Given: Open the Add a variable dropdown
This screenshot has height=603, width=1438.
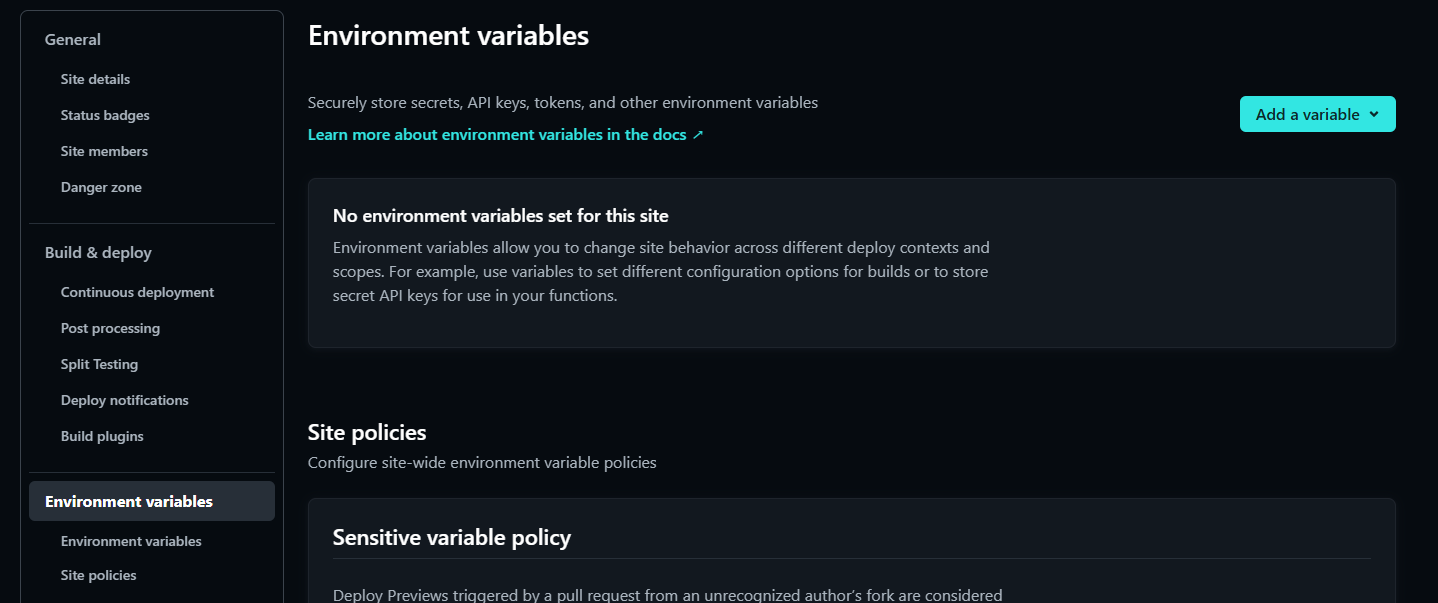Looking at the screenshot, I should pyautogui.click(x=1317, y=114).
